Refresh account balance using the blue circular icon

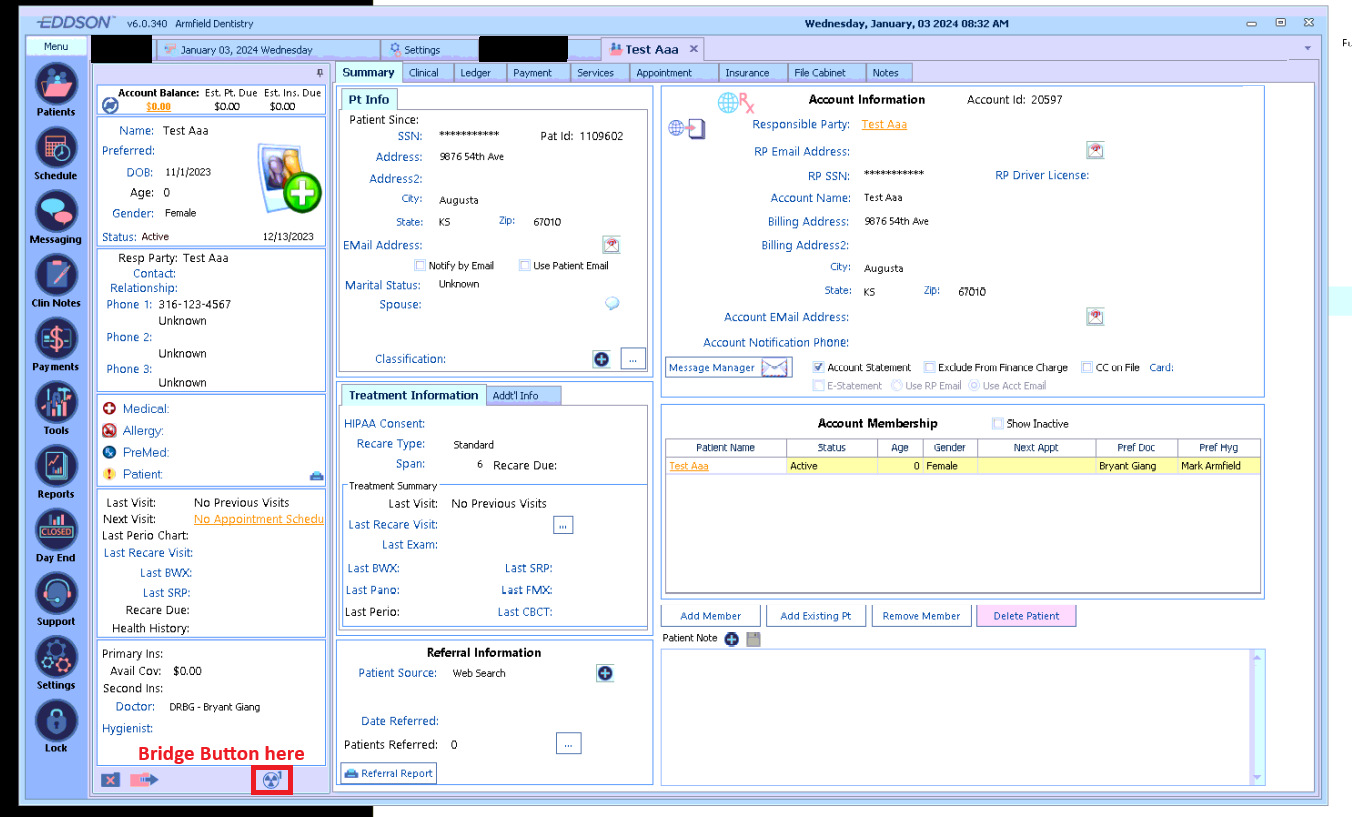coord(110,104)
